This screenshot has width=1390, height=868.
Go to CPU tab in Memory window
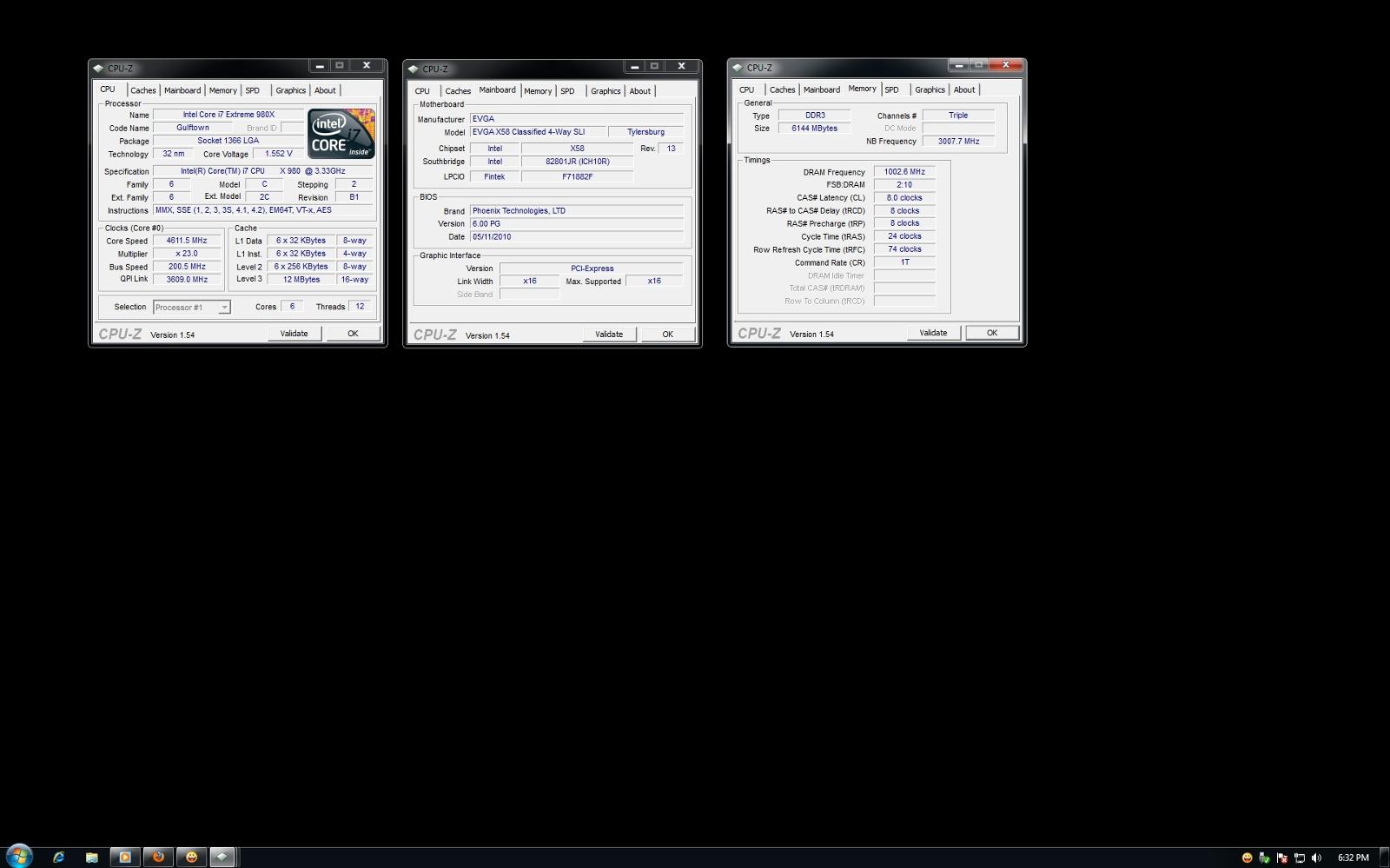click(x=746, y=89)
